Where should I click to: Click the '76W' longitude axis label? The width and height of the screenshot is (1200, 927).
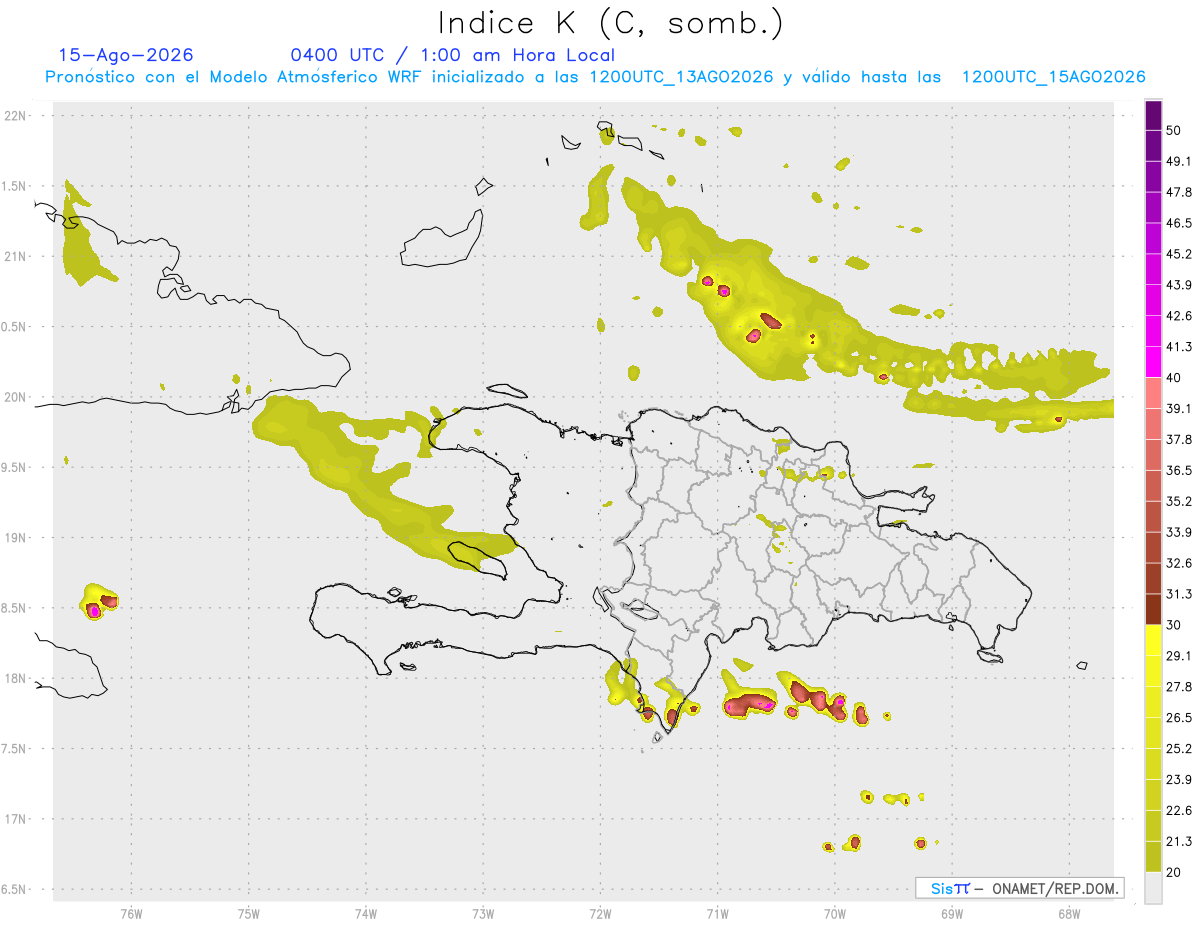pos(131,914)
